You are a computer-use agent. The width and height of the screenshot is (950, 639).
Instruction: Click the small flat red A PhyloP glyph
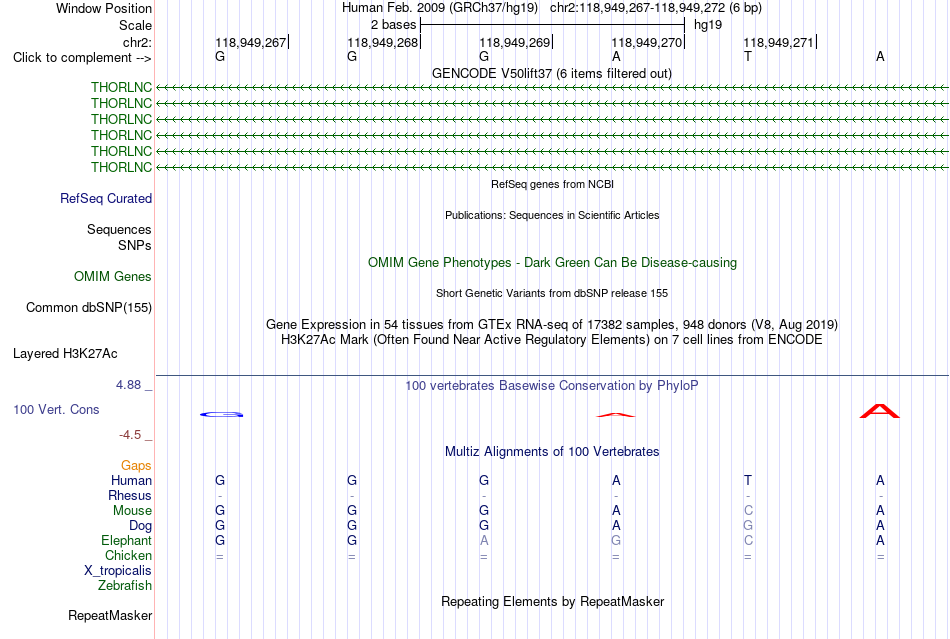[616, 415]
